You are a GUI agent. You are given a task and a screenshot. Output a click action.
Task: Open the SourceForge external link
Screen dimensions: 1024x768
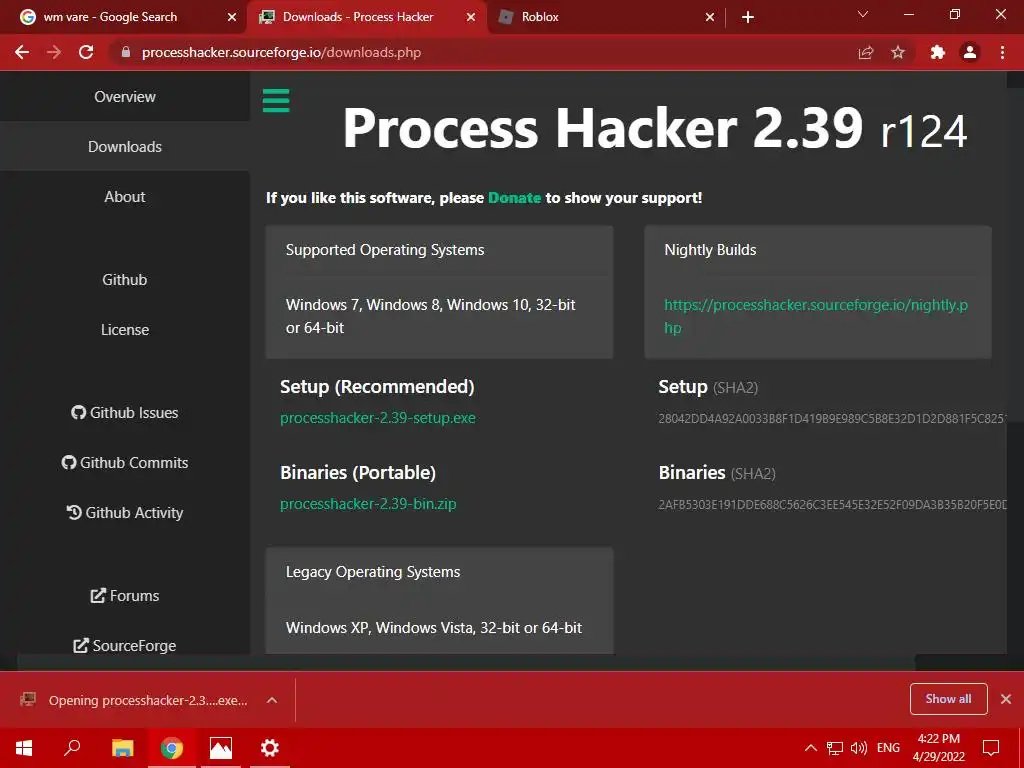(x=125, y=645)
